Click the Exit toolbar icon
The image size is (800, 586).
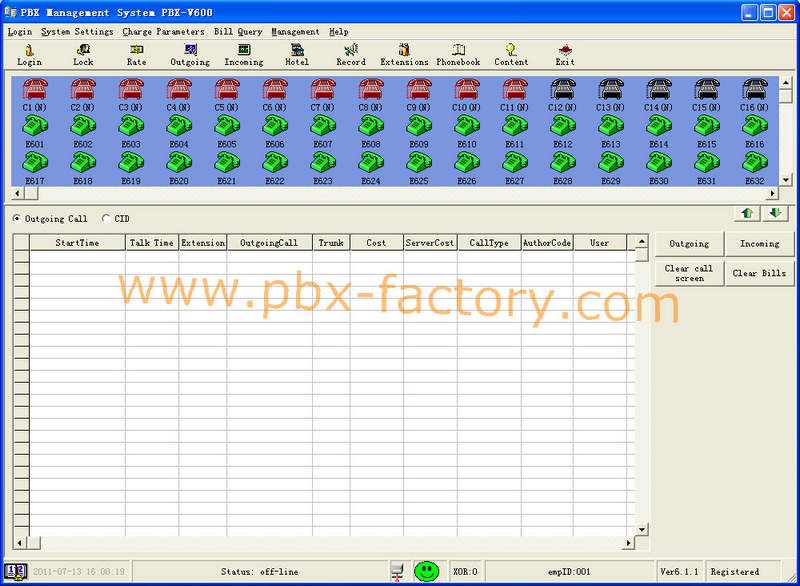pos(565,55)
